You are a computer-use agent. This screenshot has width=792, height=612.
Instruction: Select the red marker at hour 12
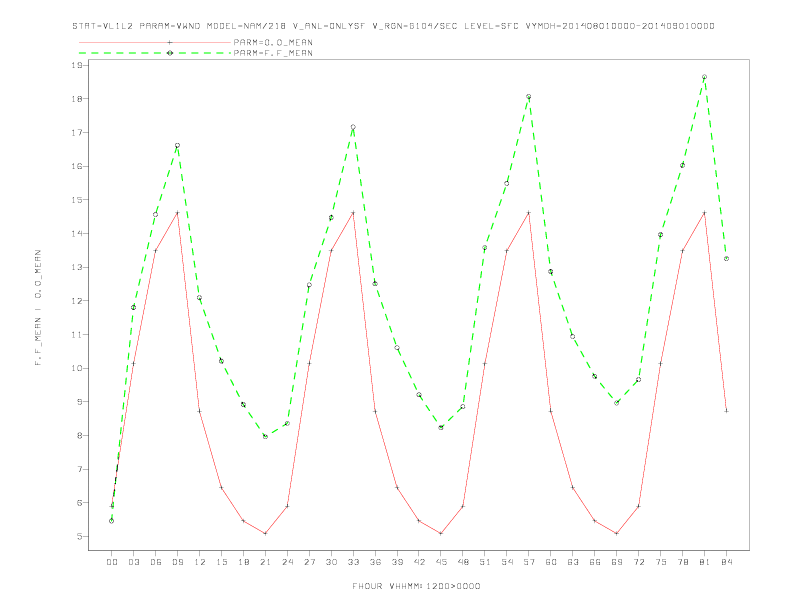[200, 411]
